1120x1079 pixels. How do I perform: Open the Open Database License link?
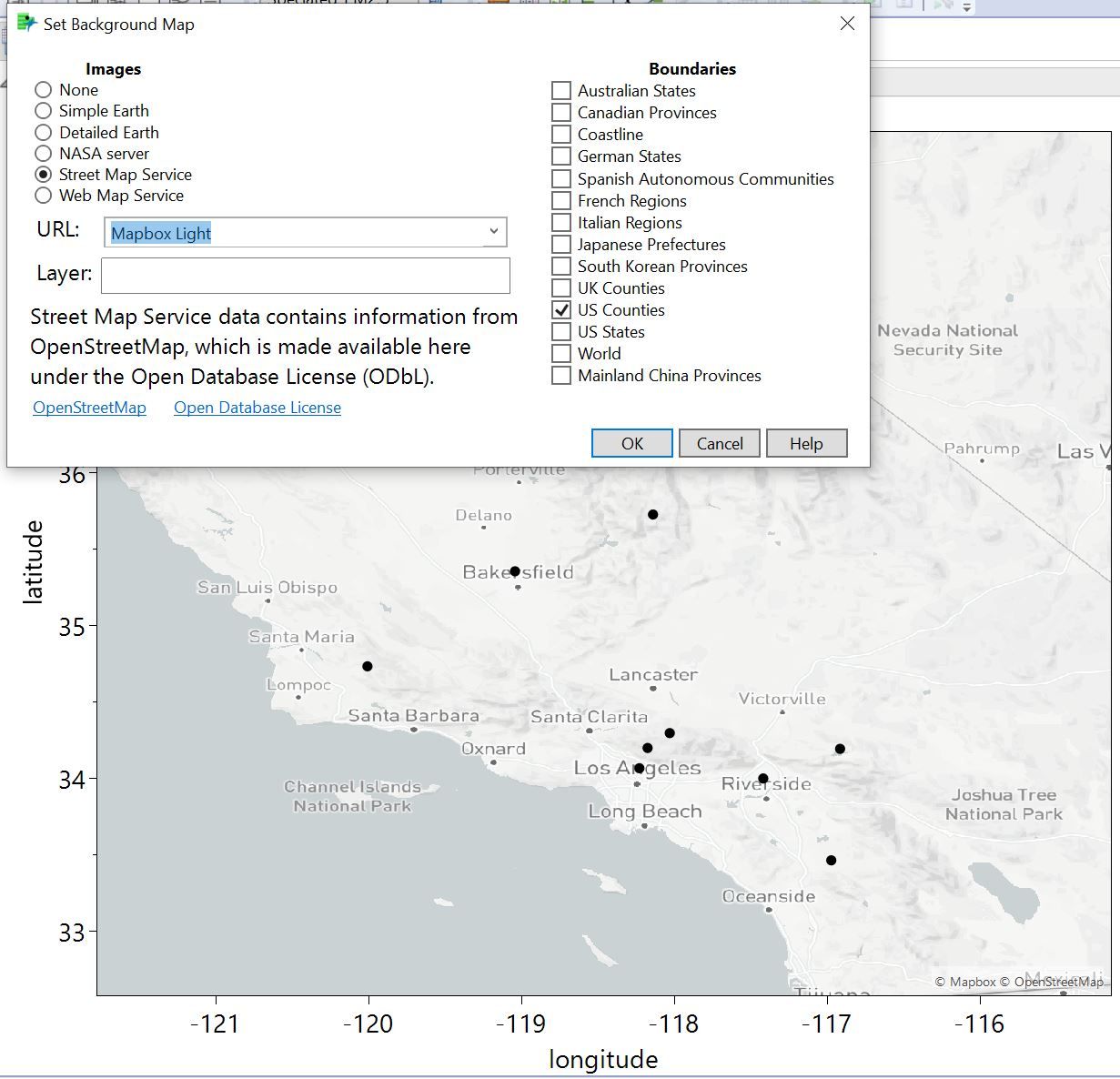(257, 408)
